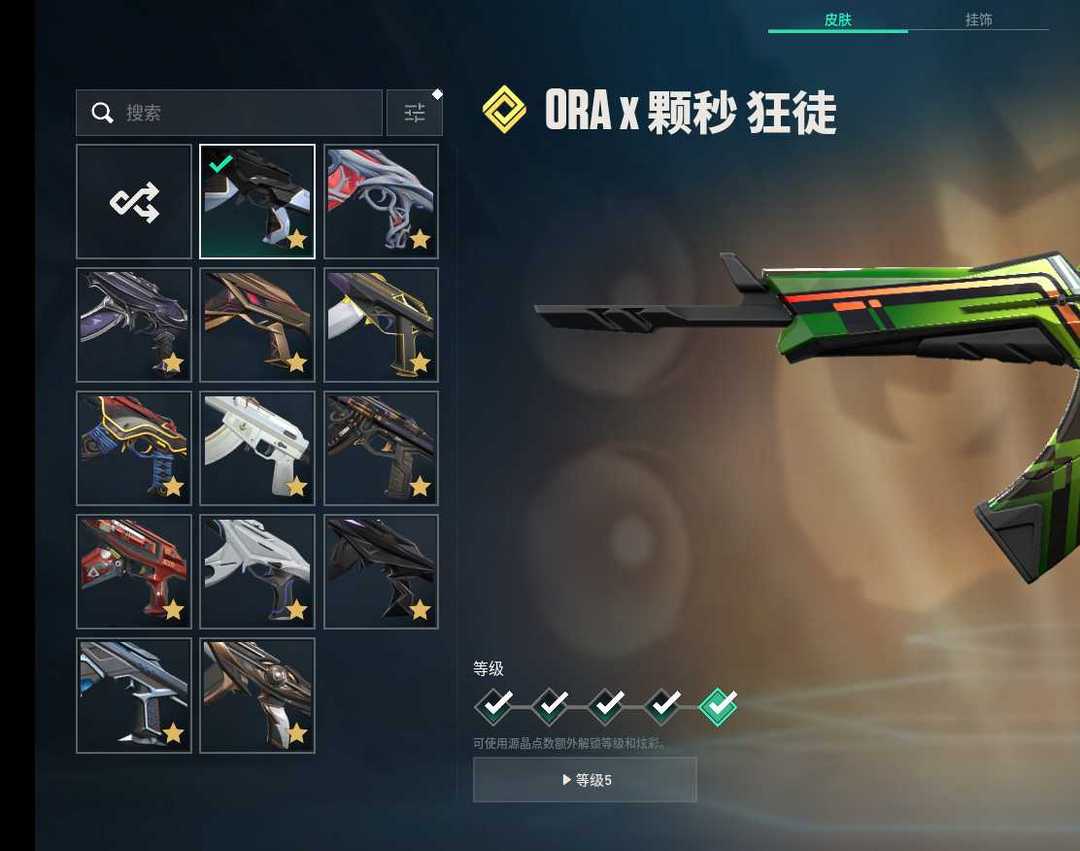The image size is (1080, 851).
Task: Choose the red and silver ornate skin
Action: [381, 202]
